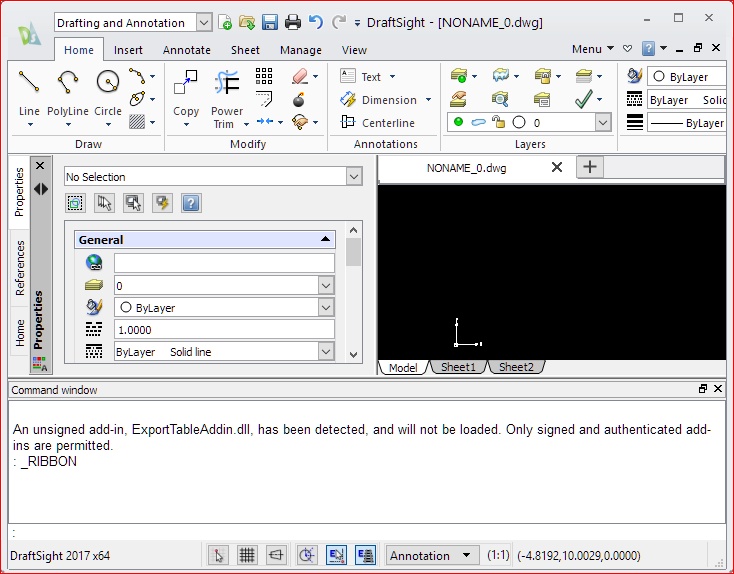Close the Properties palette
This screenshot has height=574, width=734.
pos(40,165)
